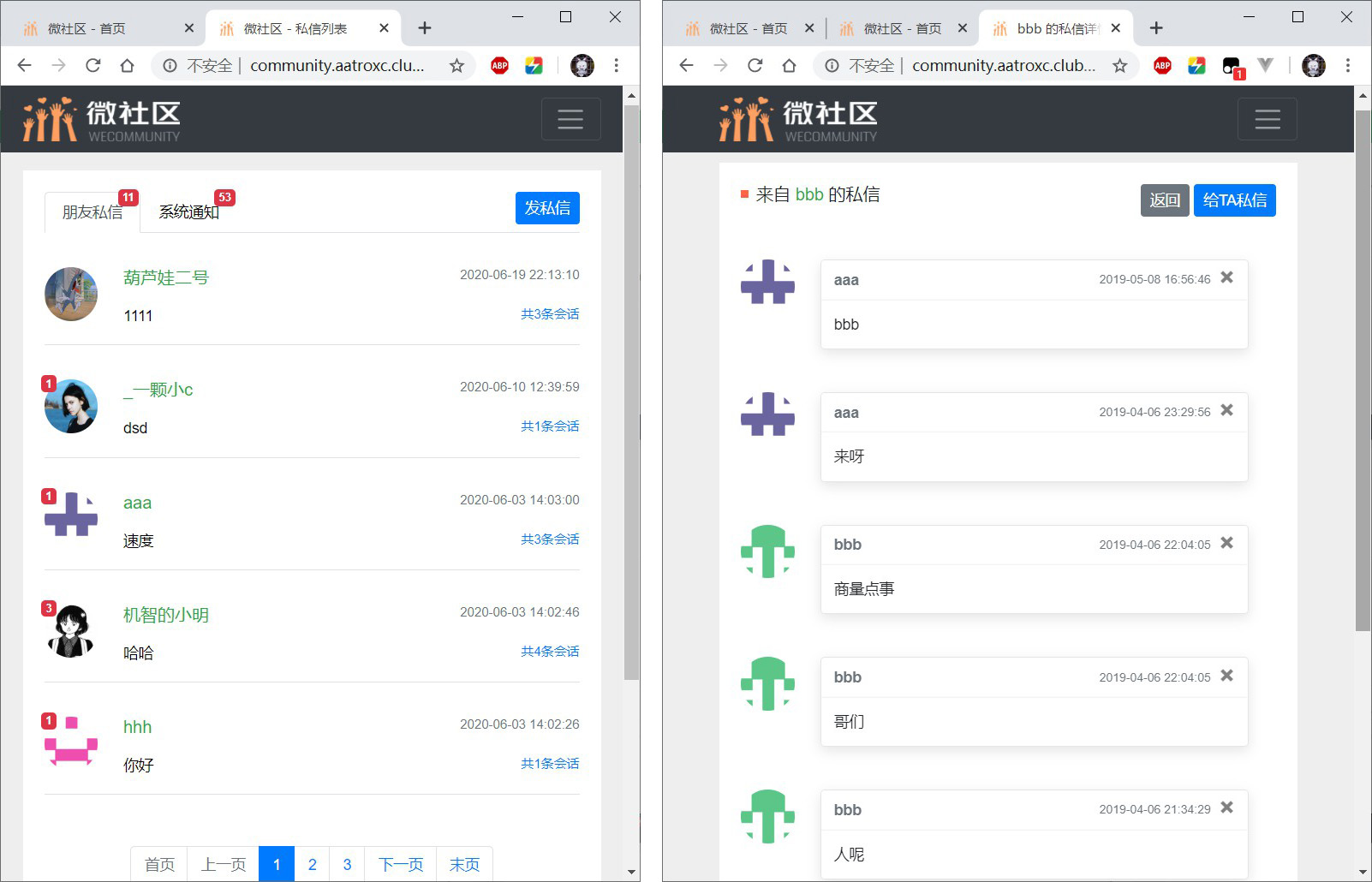Click the 末页 pagination link
The height and width of the screenshot is (882, 1372).
coord(464,864)
